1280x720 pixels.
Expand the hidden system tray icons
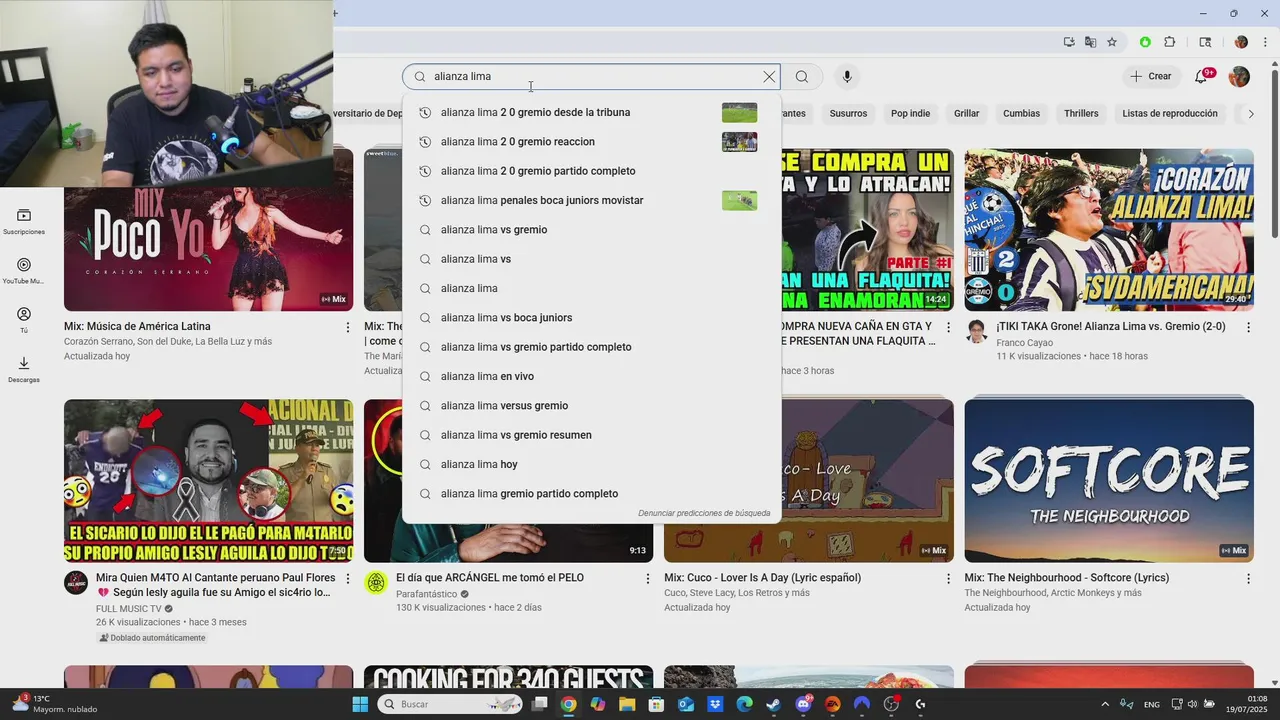pyautogui.click(x=1104, y=704)
